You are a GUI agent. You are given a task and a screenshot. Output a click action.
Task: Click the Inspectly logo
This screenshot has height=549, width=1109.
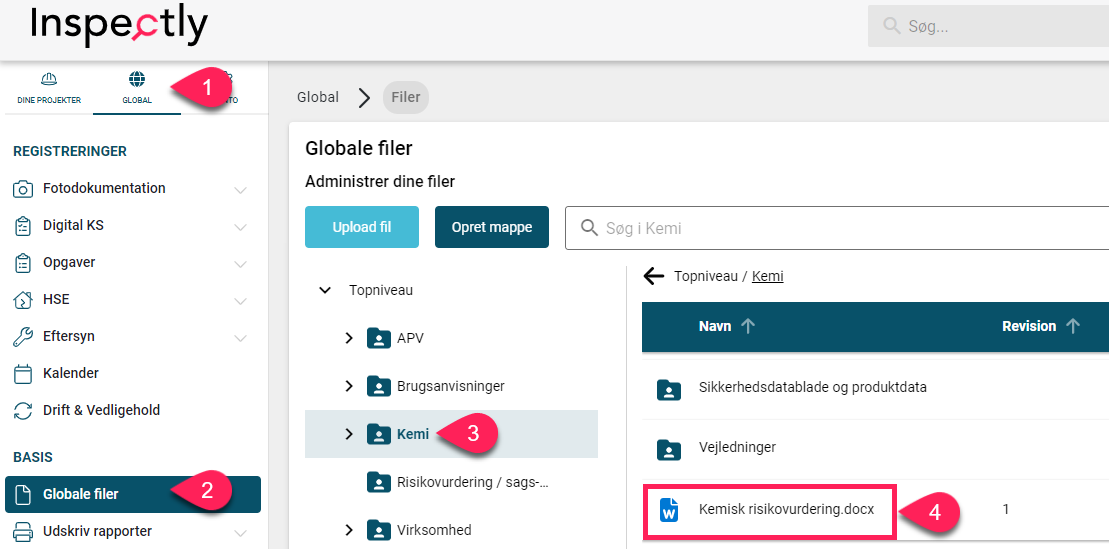pos(119,25)
